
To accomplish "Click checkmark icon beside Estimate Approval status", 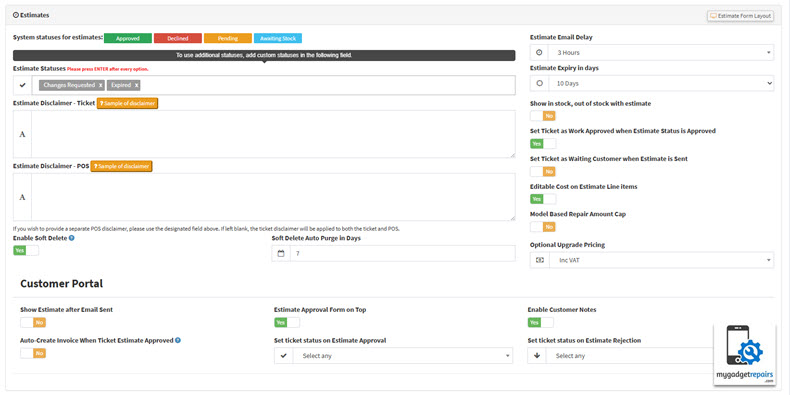I will (x=284, y=356).
